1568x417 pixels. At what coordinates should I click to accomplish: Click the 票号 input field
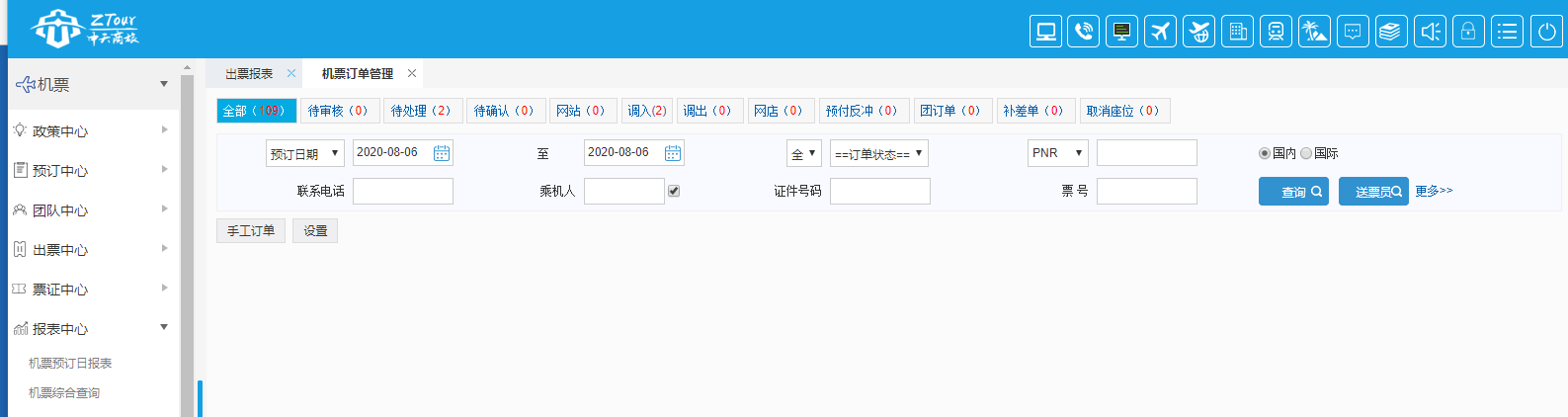click(1147, 191)
